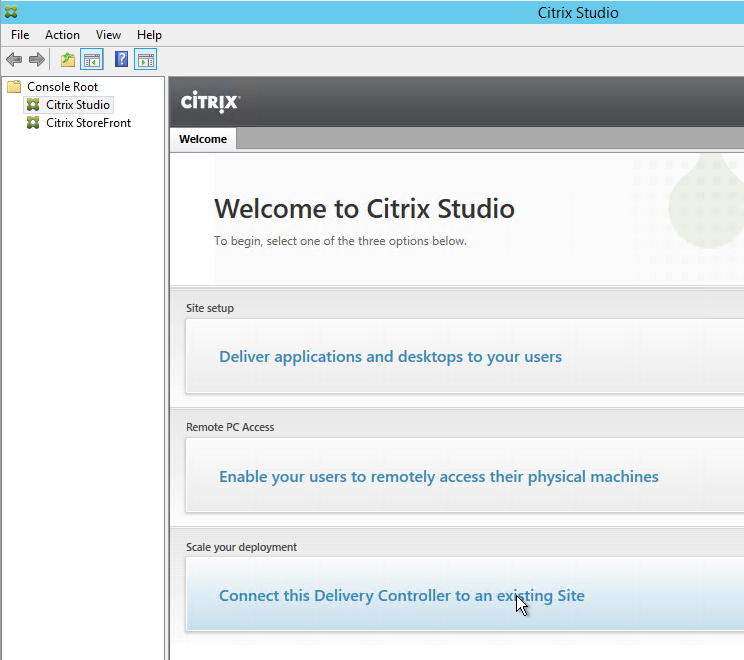Select Console Root label in the tree
744x660 pixels.
[63, 87]
